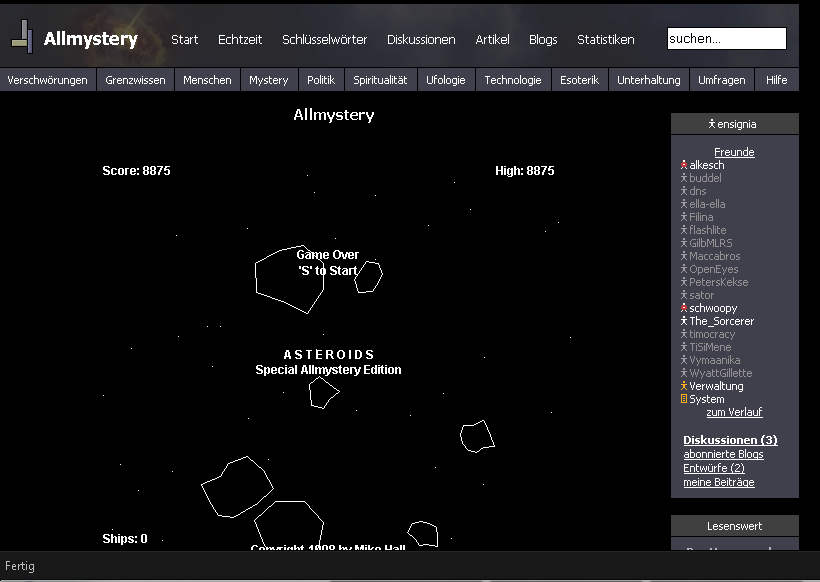The width and height of the screenshot is (820, 582).
Task: Select the Esoterik category tab
Action: point(579,80)
